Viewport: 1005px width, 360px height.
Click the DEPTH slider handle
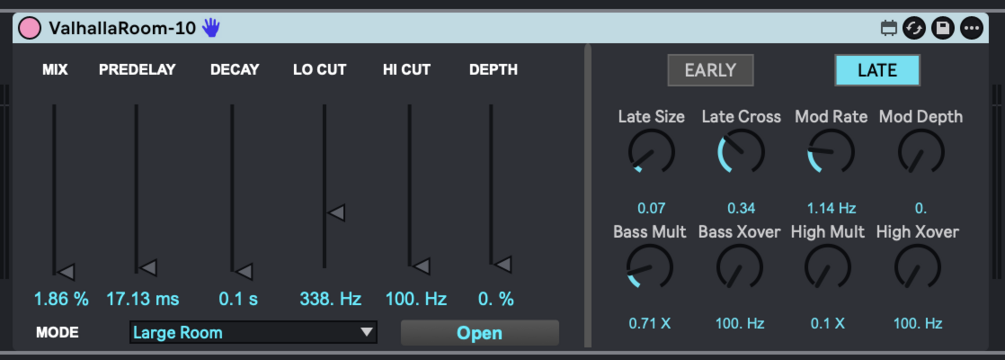pos(502,264)
